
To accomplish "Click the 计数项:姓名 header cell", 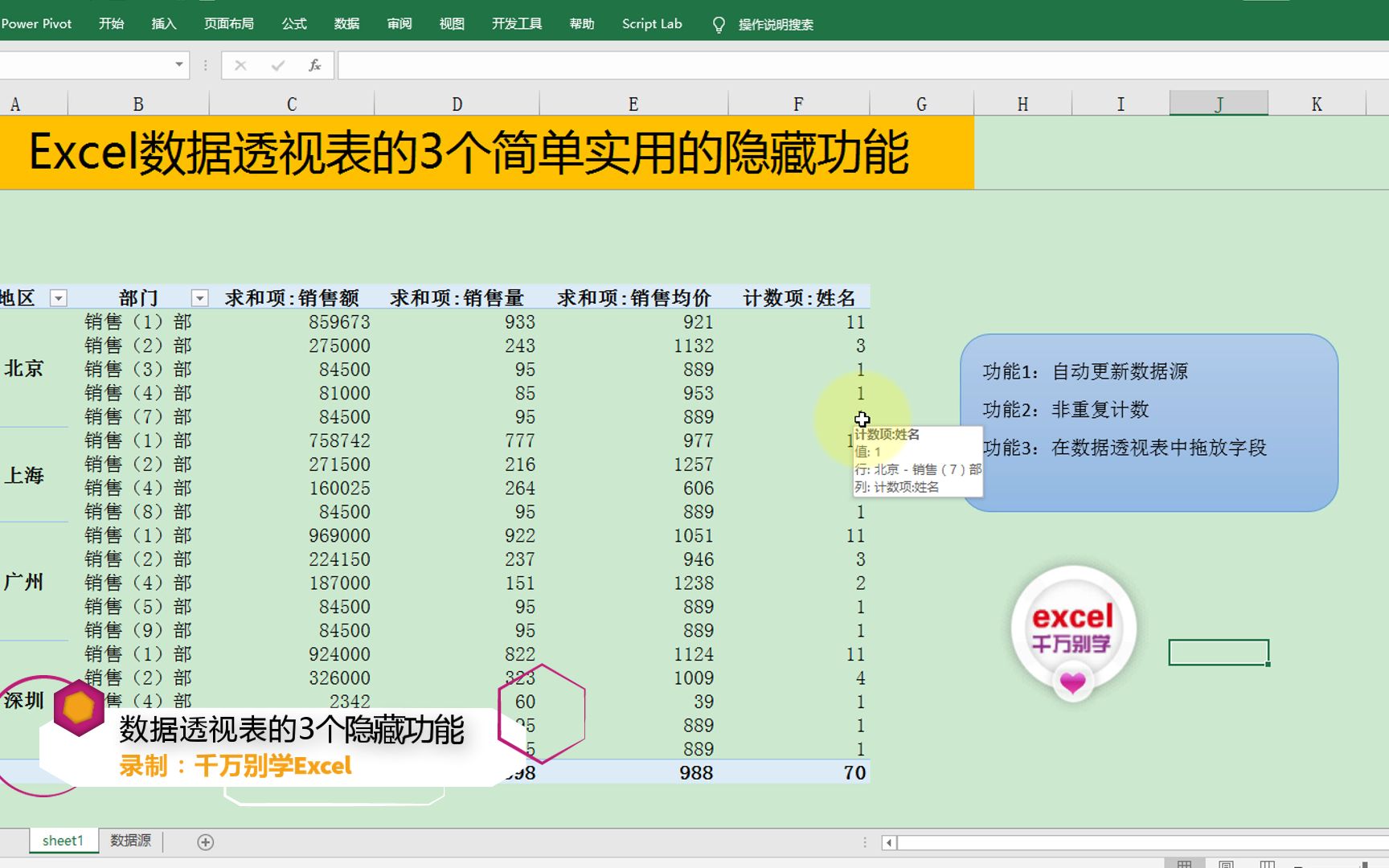I will [798, 298].
